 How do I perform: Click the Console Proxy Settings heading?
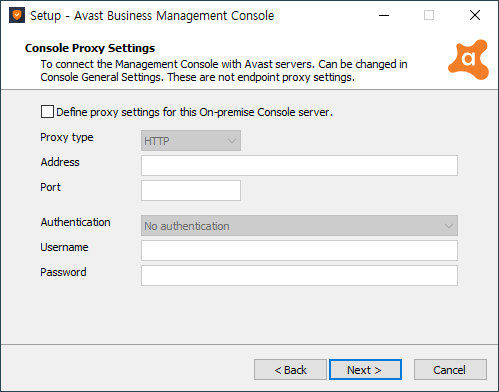click(x=90, y=48)
